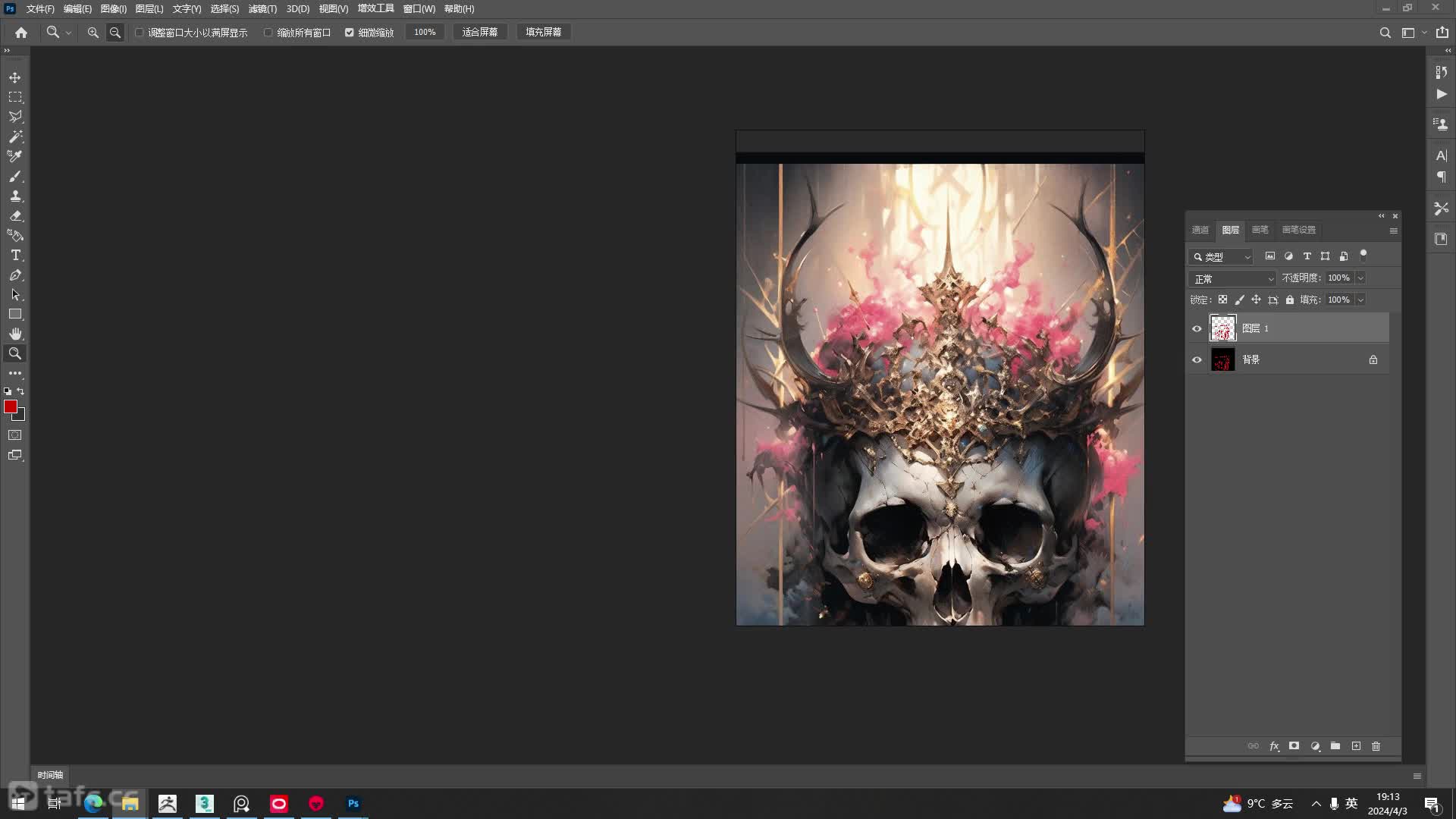Open the Edit Toolbar three-dots menu
1456x819 pixels.
pyautogui.click(x=15, y=373)
